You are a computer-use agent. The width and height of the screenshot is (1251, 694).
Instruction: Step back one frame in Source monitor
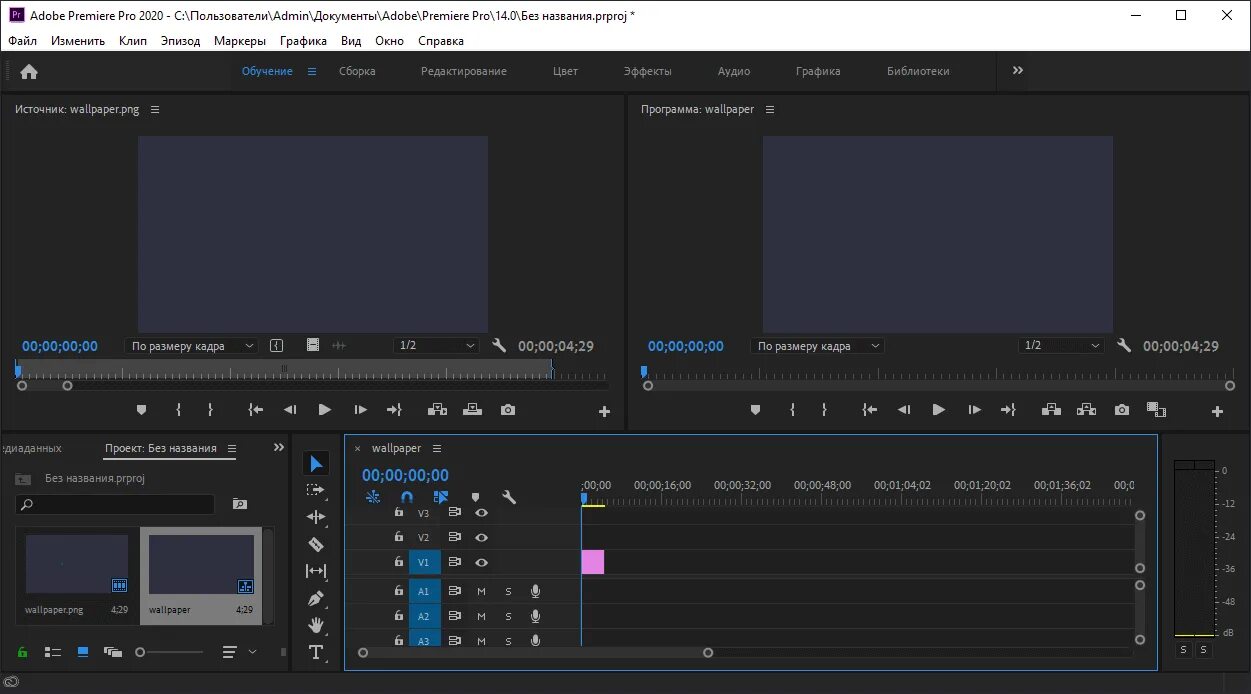290,410
